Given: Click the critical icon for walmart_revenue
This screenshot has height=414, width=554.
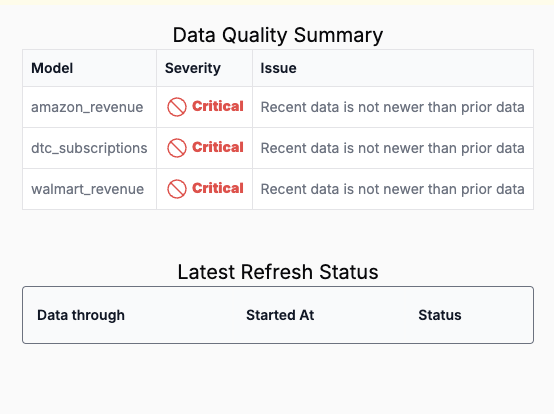Looking at the screenshot, I should coord(177,189).
